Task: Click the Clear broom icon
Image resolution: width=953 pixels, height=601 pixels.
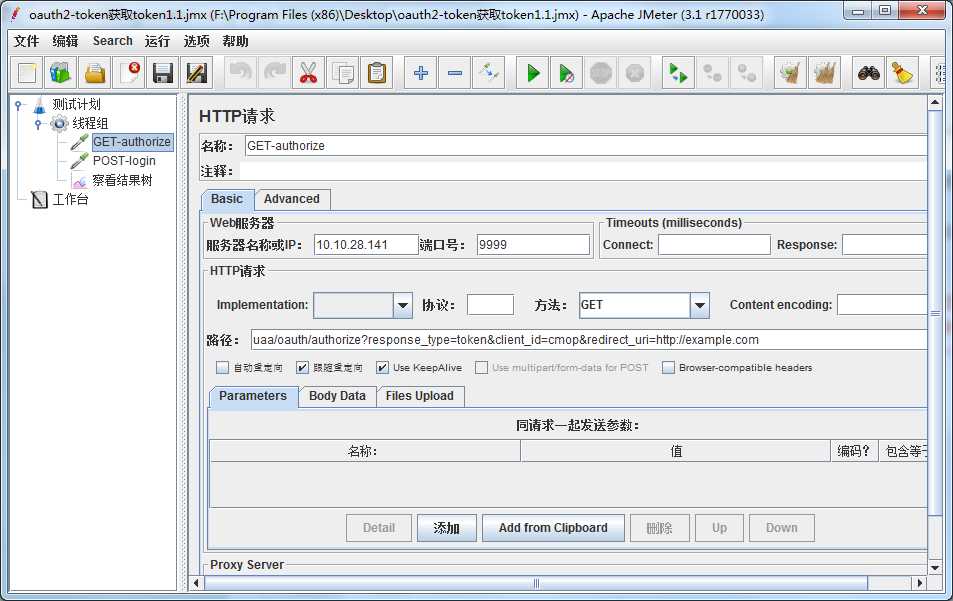Action: (790, 73)
